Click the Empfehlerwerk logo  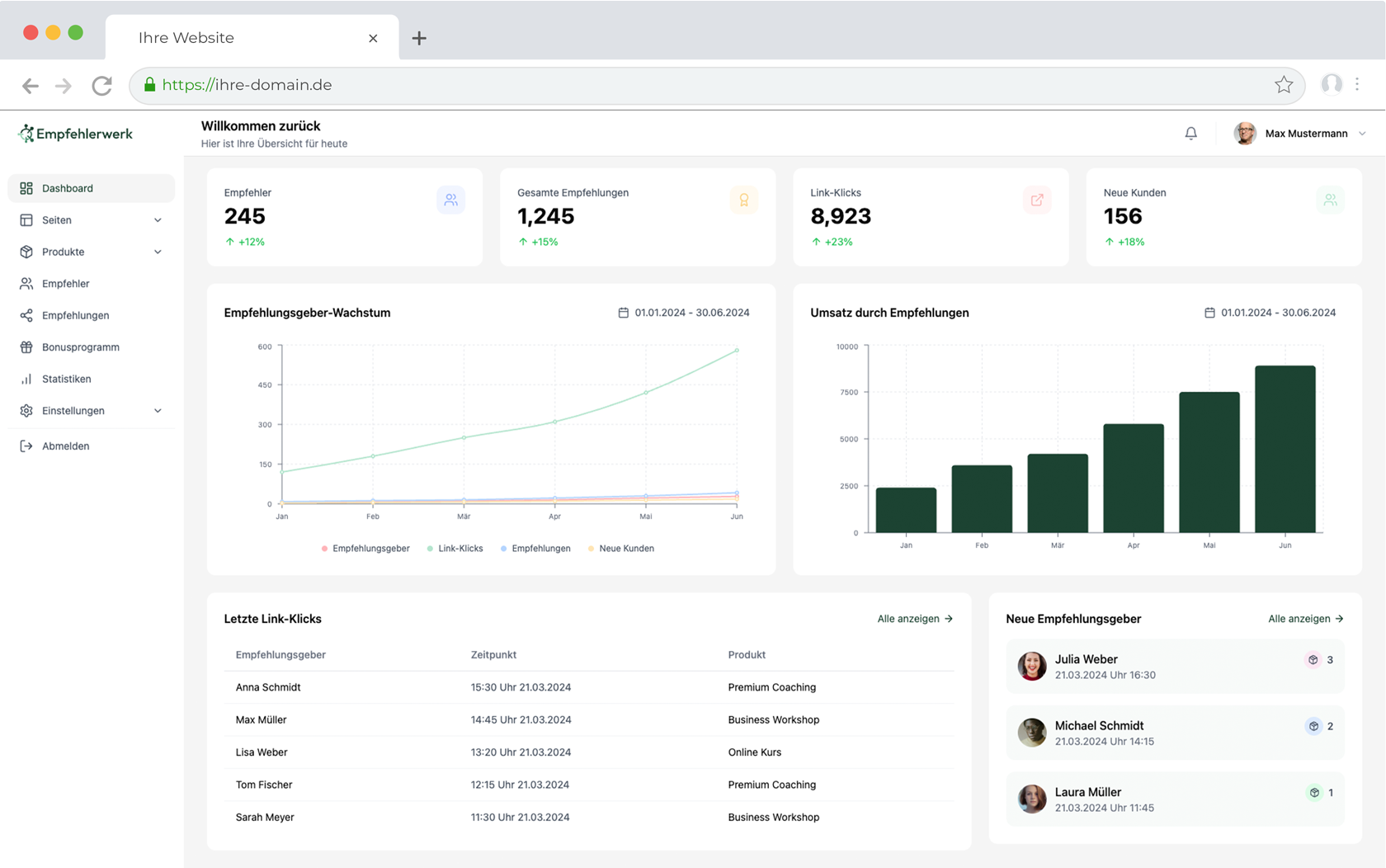point(74,133)
